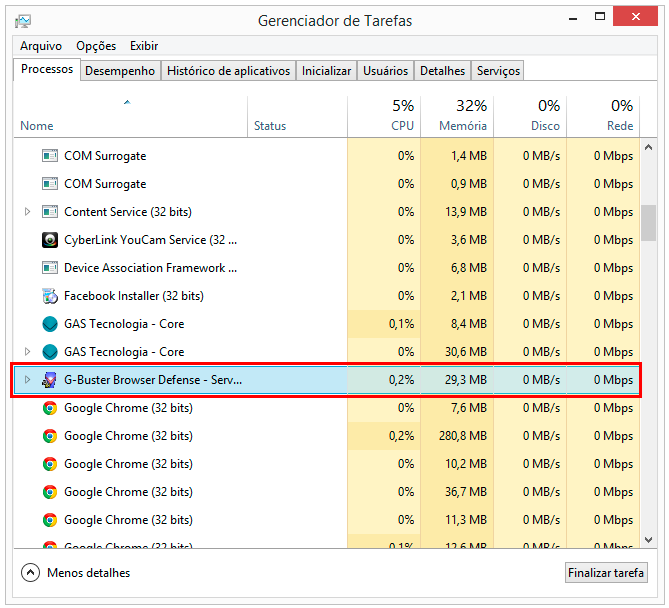Expand the Content Service (32 bits) group
This screenshot has height=608, width=669.
click(x=27, y=212)
